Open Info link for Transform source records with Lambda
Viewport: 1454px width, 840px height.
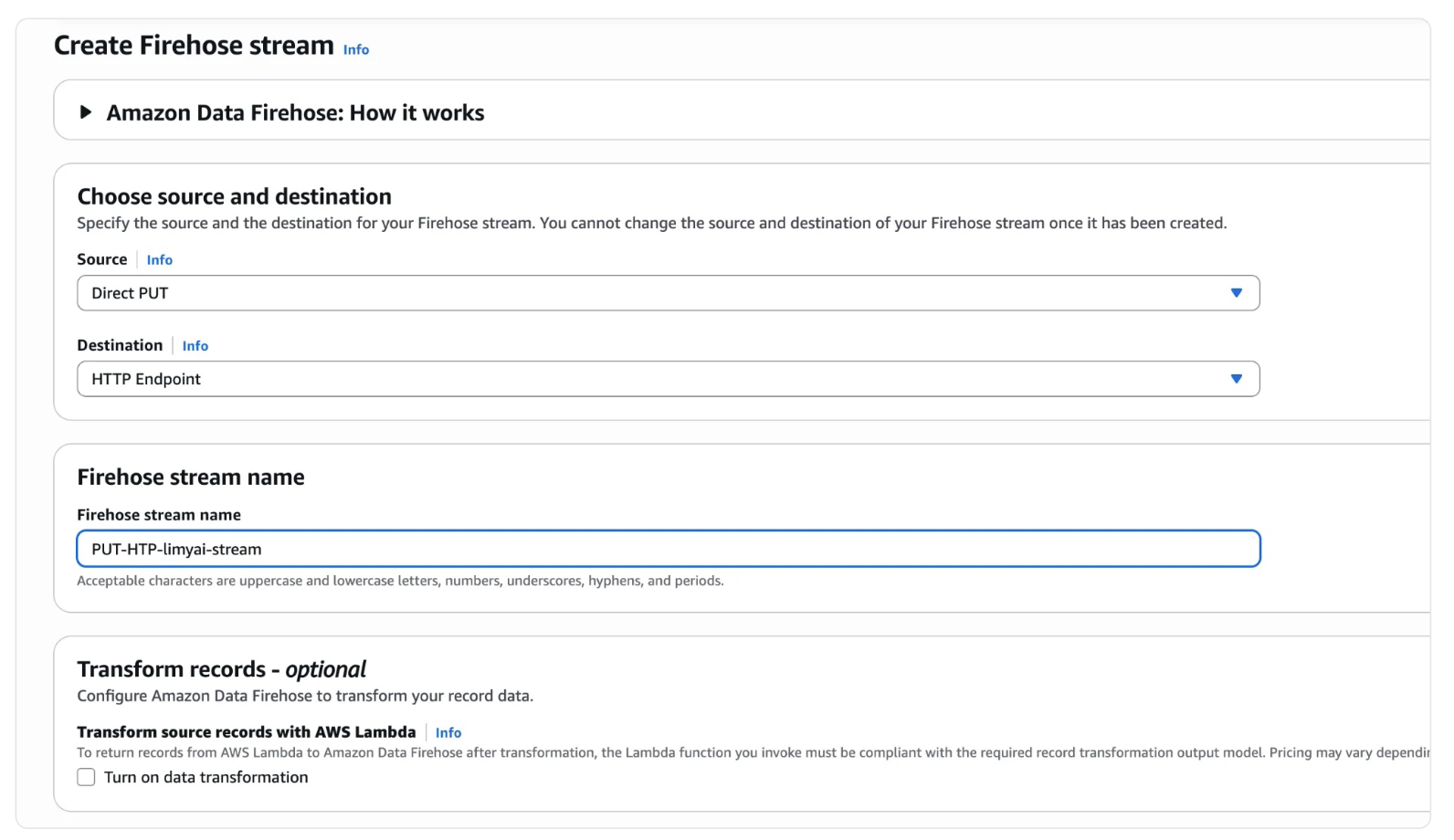(x=448, y=733)
